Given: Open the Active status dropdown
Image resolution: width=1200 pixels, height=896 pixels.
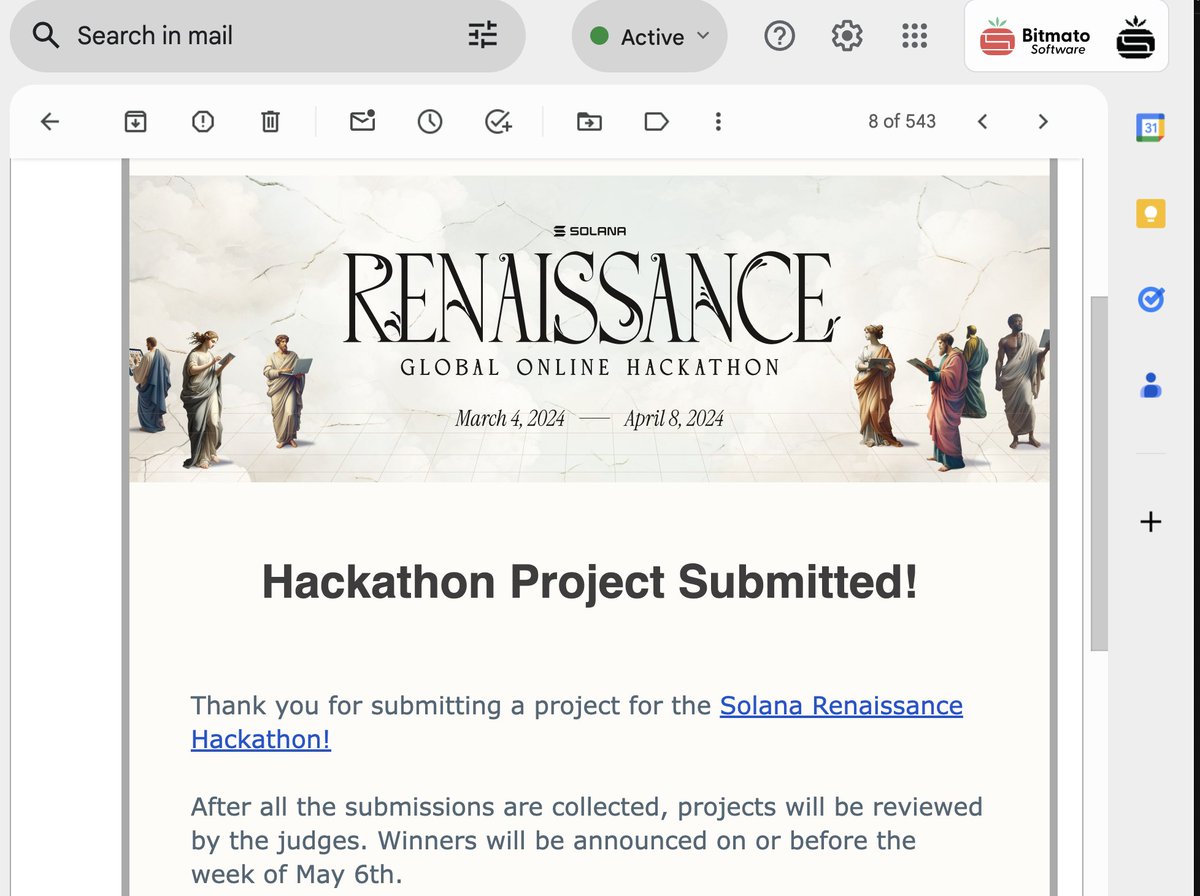Looking at the screenshot, I should [x=649, y=36].
